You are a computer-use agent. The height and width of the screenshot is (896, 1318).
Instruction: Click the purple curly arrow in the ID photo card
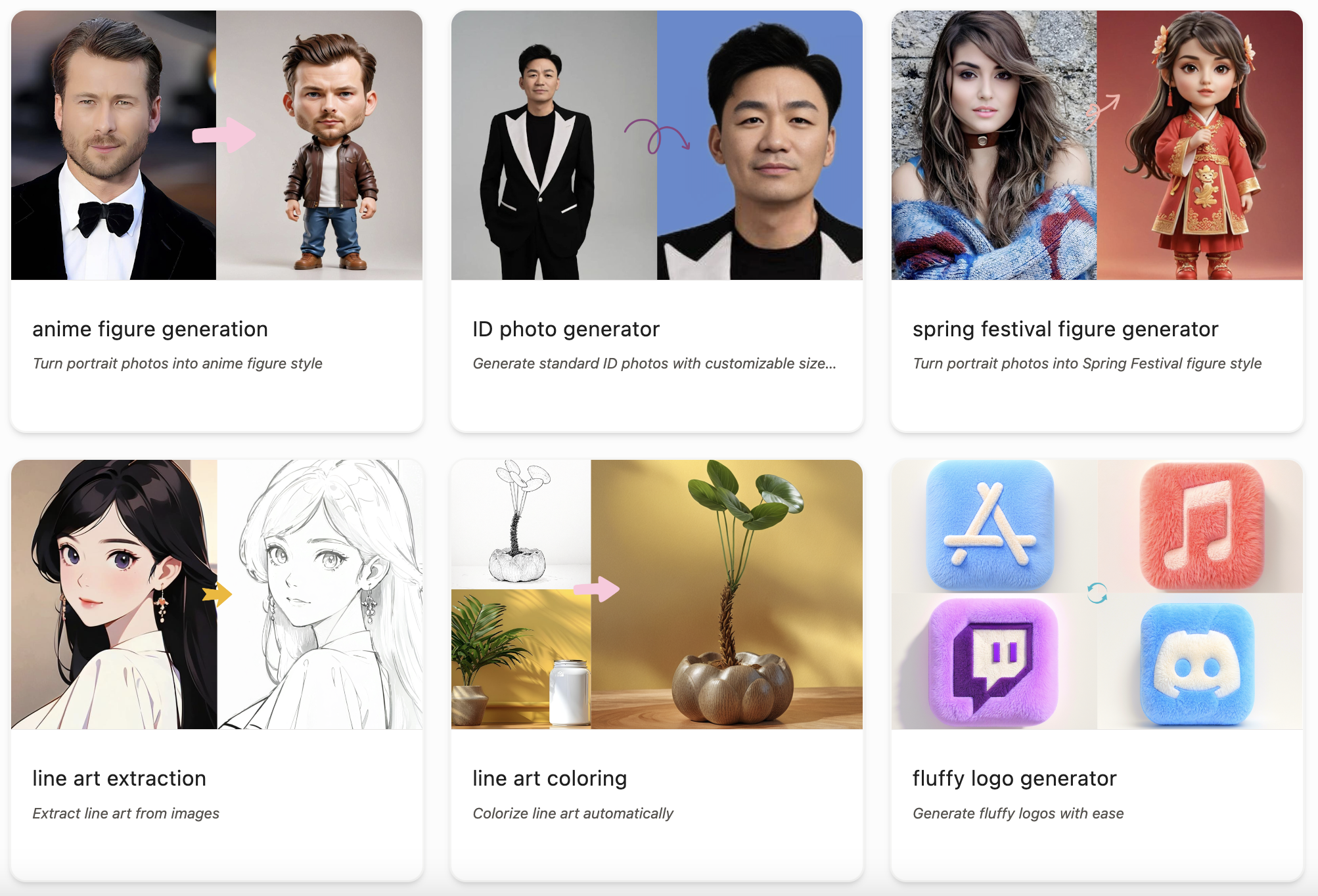[x=656, y=136]
